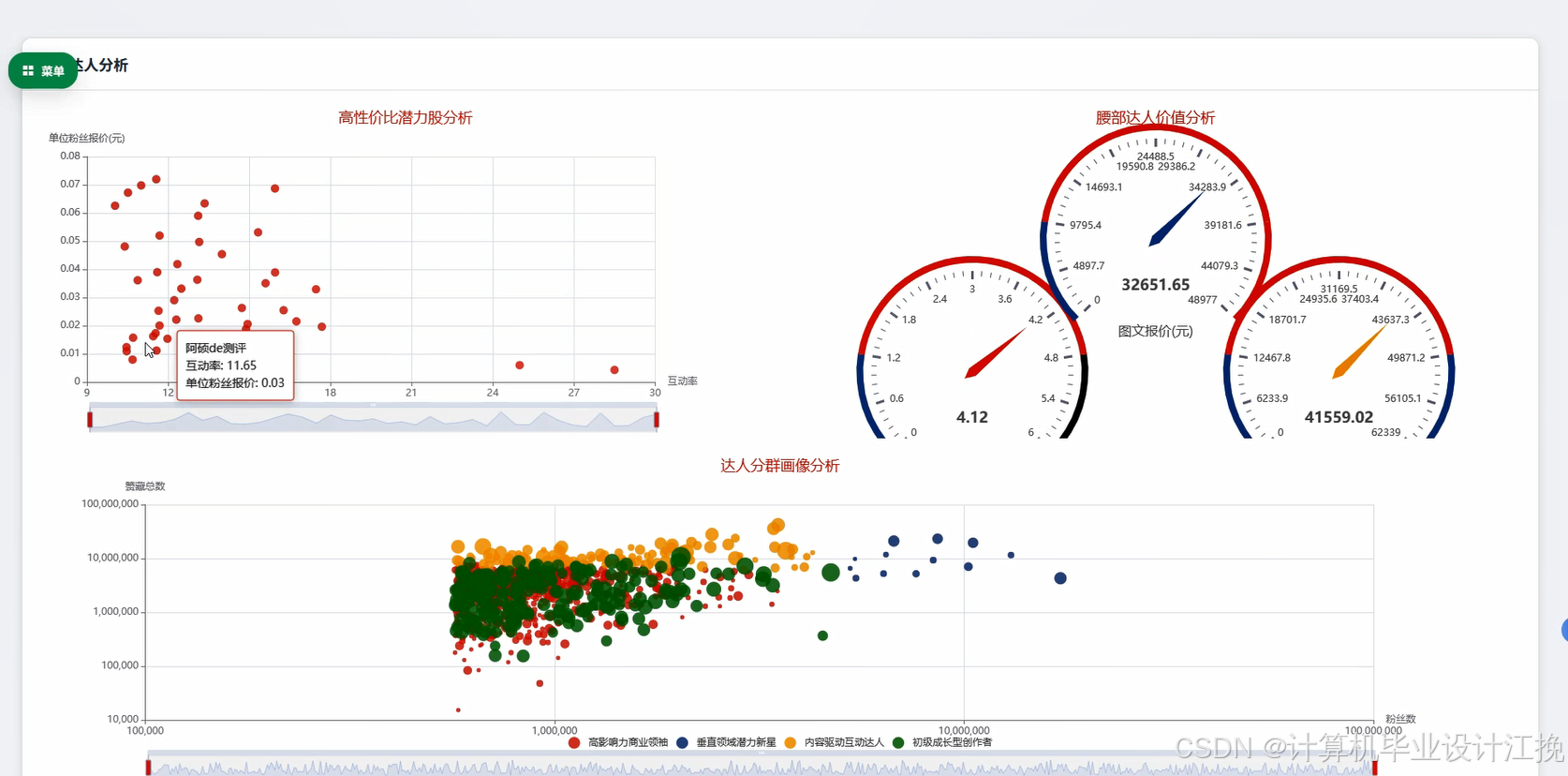Click the 图文报价(元) gauge label
Image resolution: width=1568 pixels, height=776 pixels.
(1155, 331)
